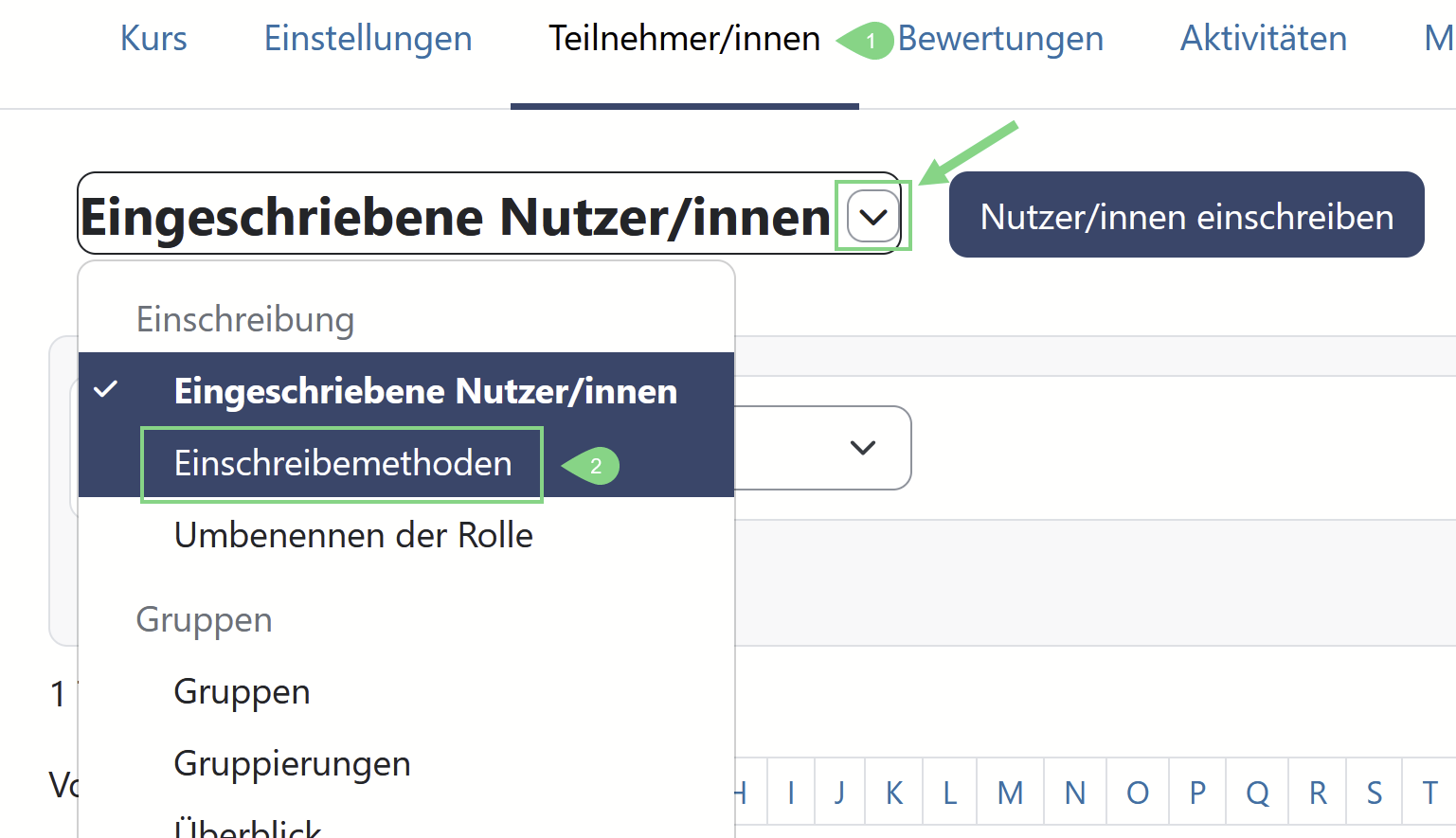Go to the Bewertungen tab
The width and height of the screenshot is (1456, 838).
(x=1000, y=39)
